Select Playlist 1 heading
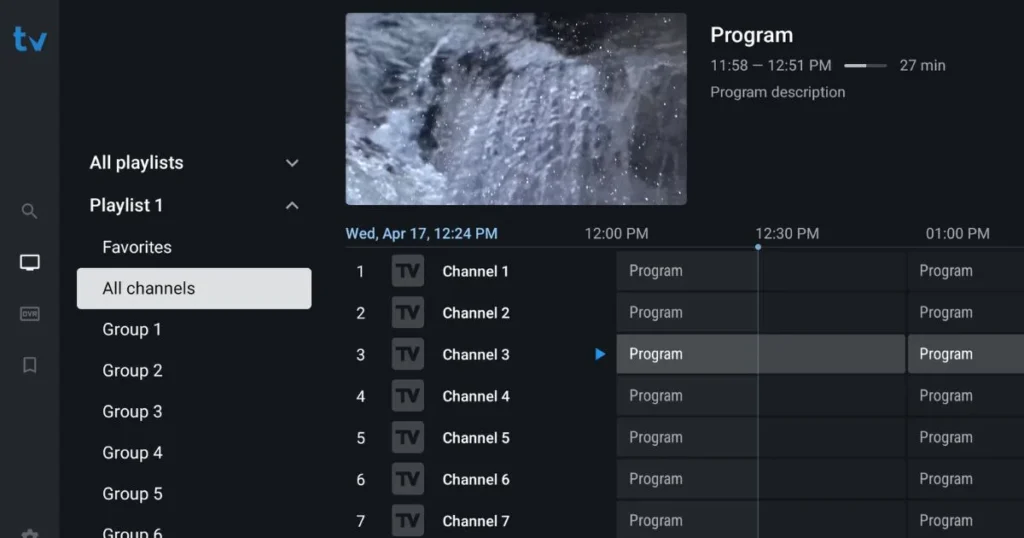1024x538 pixels. coord(126,206)
